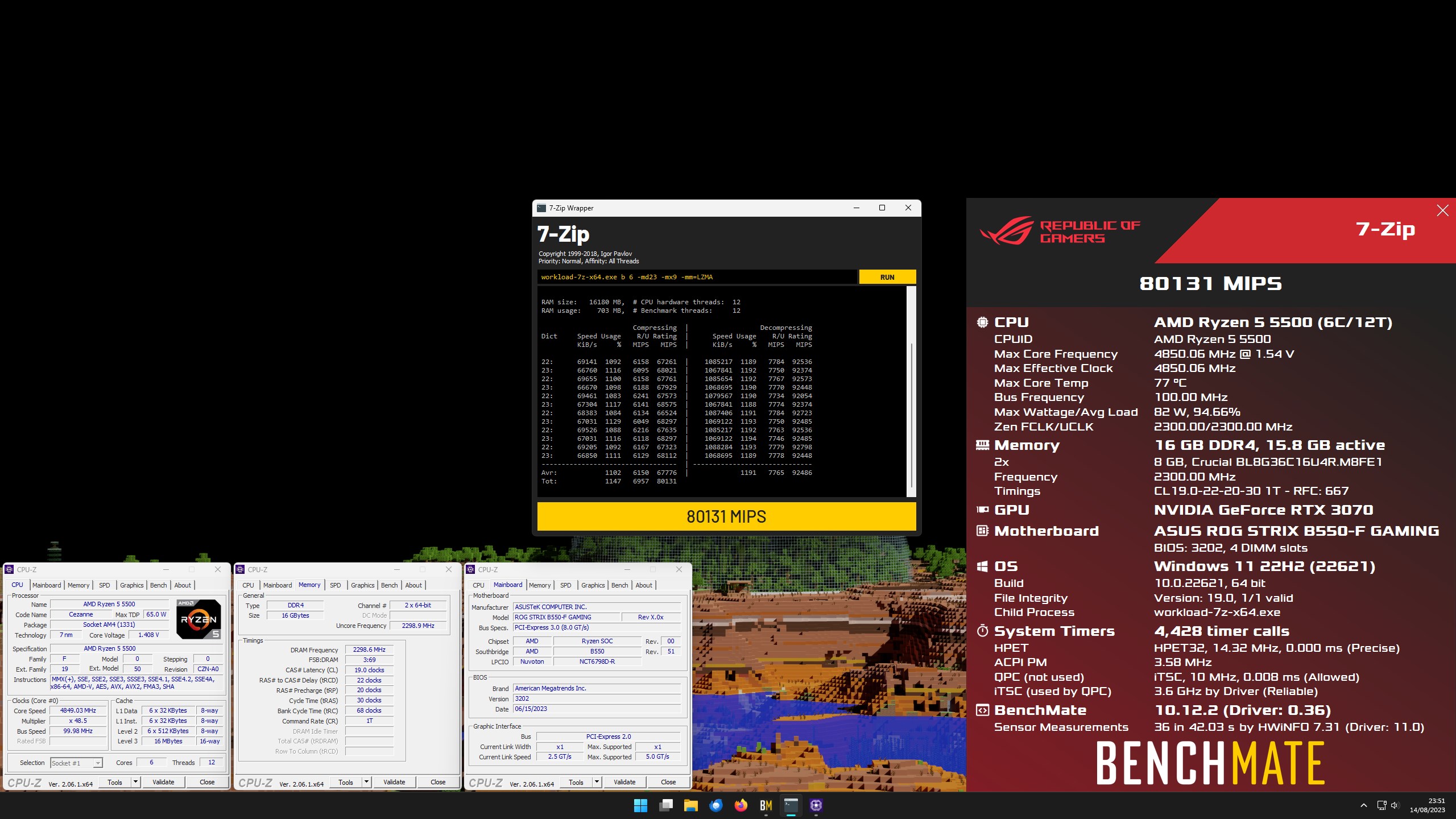This screenshot has width=1456, height=819.
Task: Click the BenchMate version icon in result panel
Action: click(x=982, y=710)
